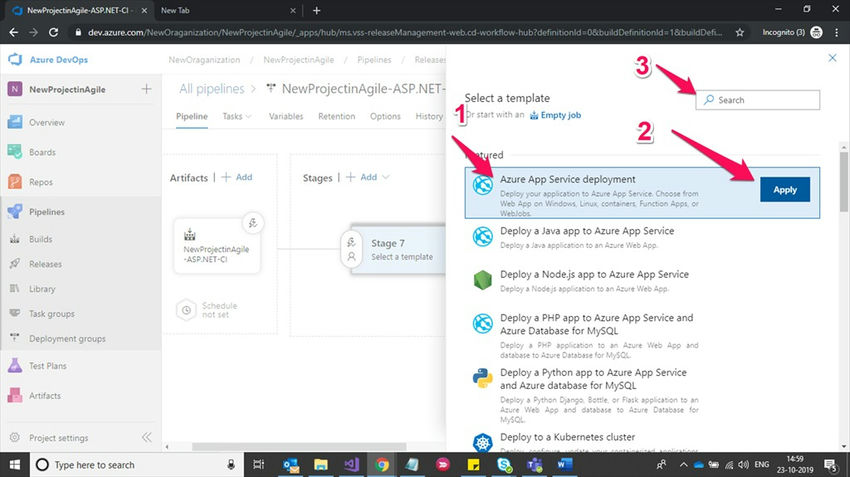Open Deployment groups in sidebar
Image resolution: width=850 pixels, height=477 pixels.
tap(67, 339)
